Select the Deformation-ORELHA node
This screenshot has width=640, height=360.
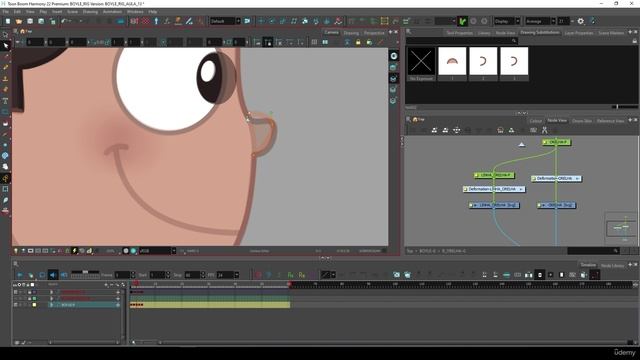557,178
